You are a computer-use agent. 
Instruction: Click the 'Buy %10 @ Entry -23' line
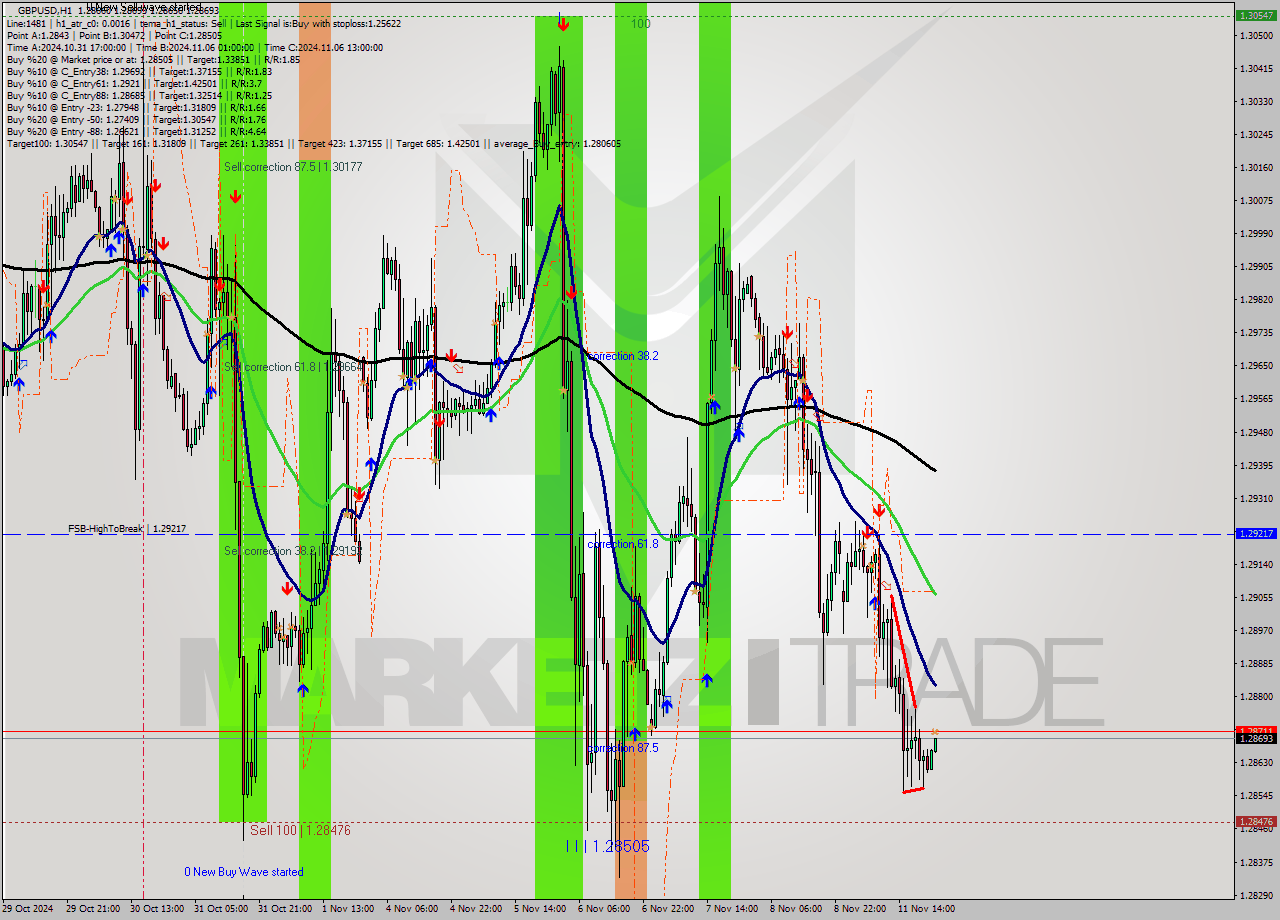coord(136,107)
